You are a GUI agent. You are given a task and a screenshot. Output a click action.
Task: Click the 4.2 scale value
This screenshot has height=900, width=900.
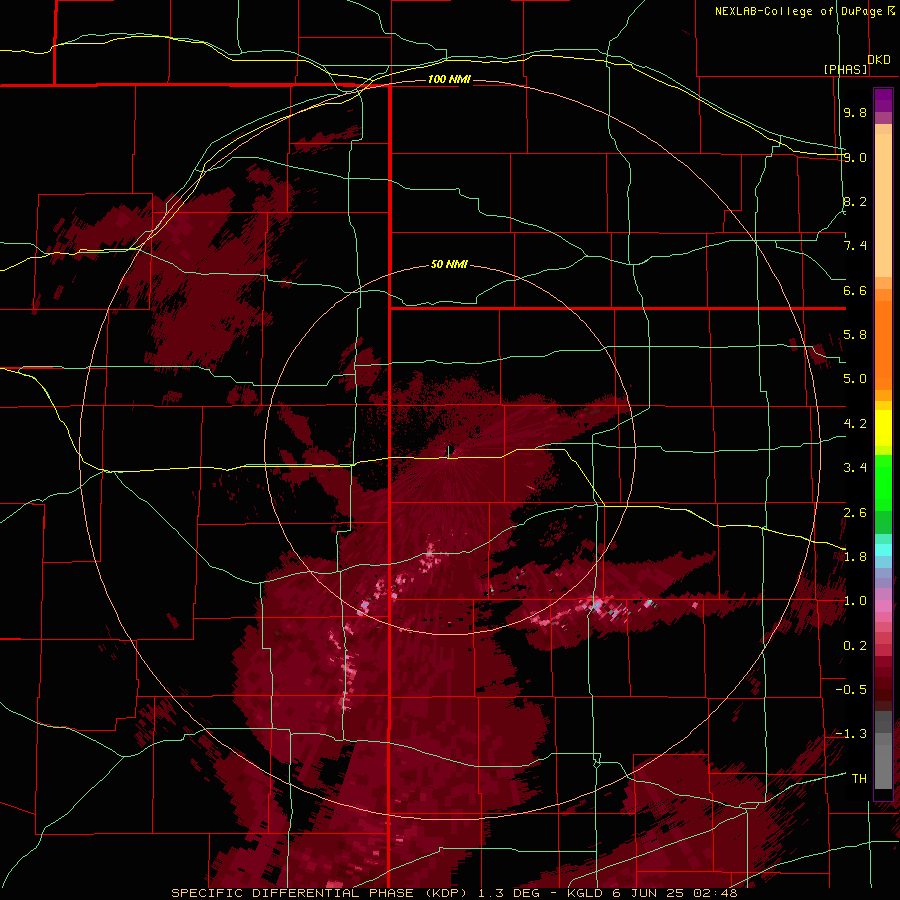tap(855, 424)
